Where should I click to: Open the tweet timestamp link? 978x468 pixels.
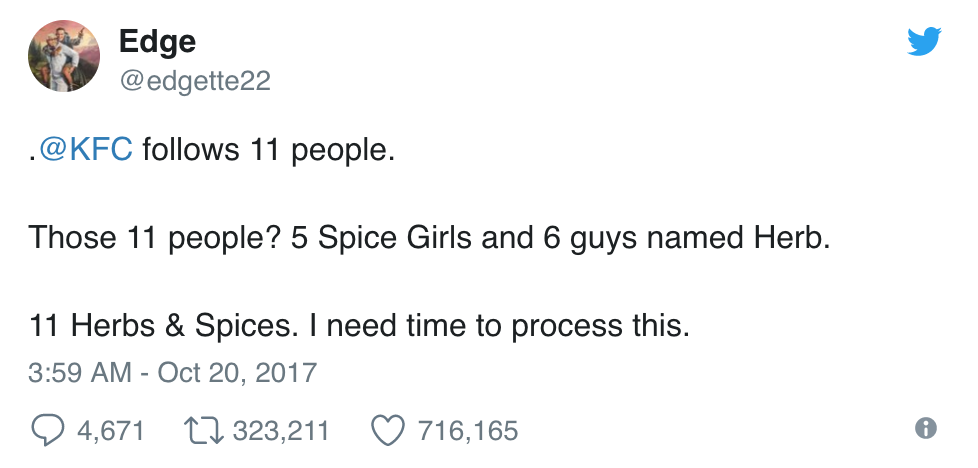pyautogui.click(x=172, y=373)
